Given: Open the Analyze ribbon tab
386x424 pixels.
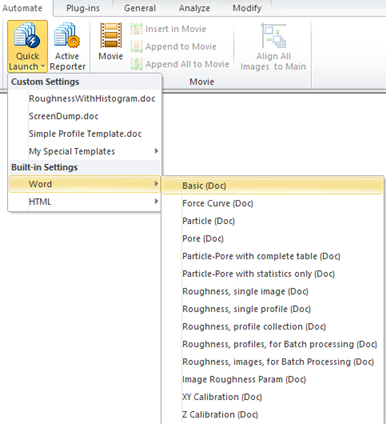Looking at the screenshot, I should click(194, 8).
